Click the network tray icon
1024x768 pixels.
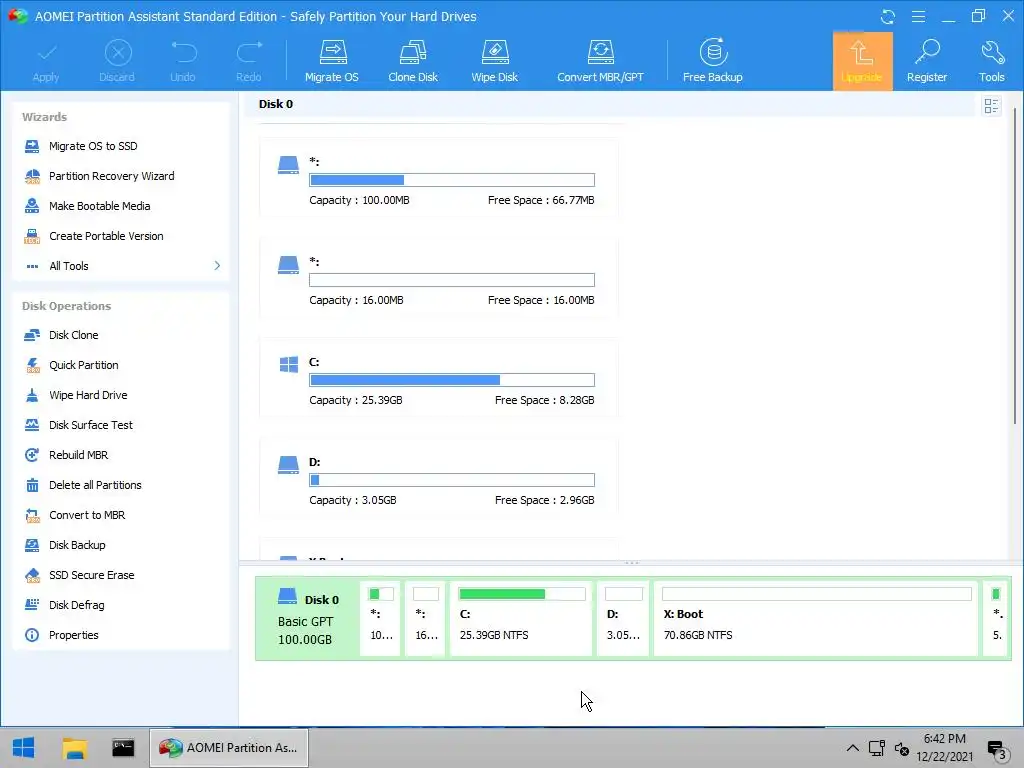(877, 748)
